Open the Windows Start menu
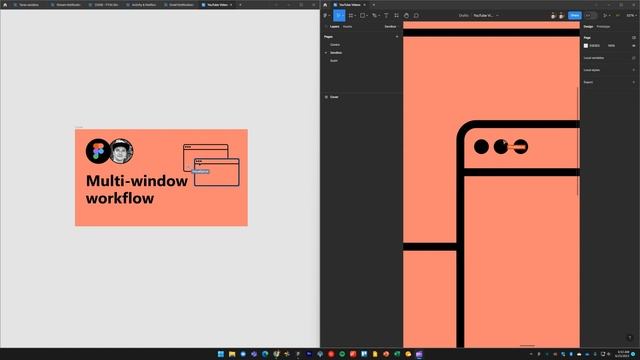The width and height of the screenshot is (640, 360). click(221, 354)
